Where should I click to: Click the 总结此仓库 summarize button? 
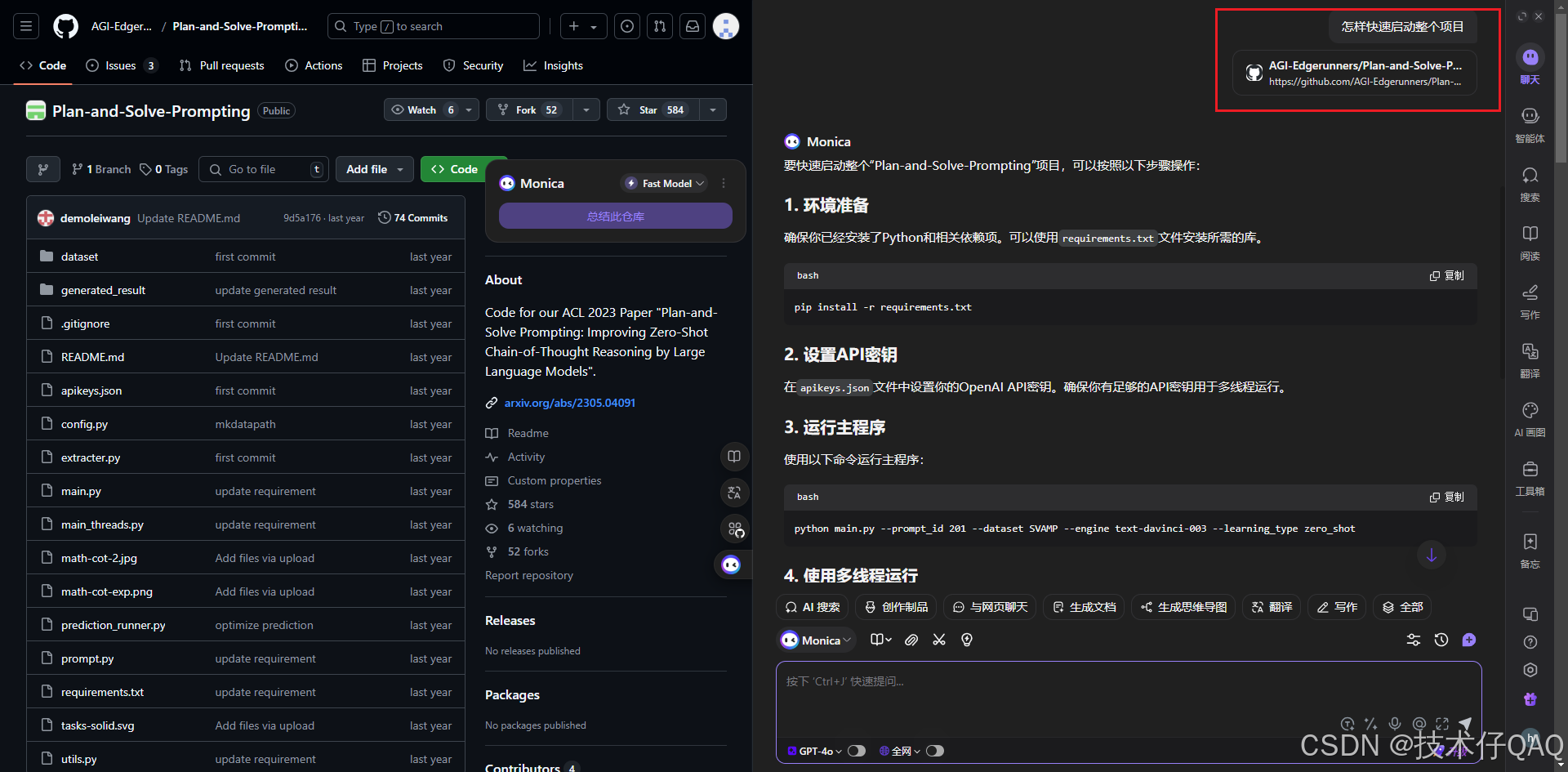[616, 216]
